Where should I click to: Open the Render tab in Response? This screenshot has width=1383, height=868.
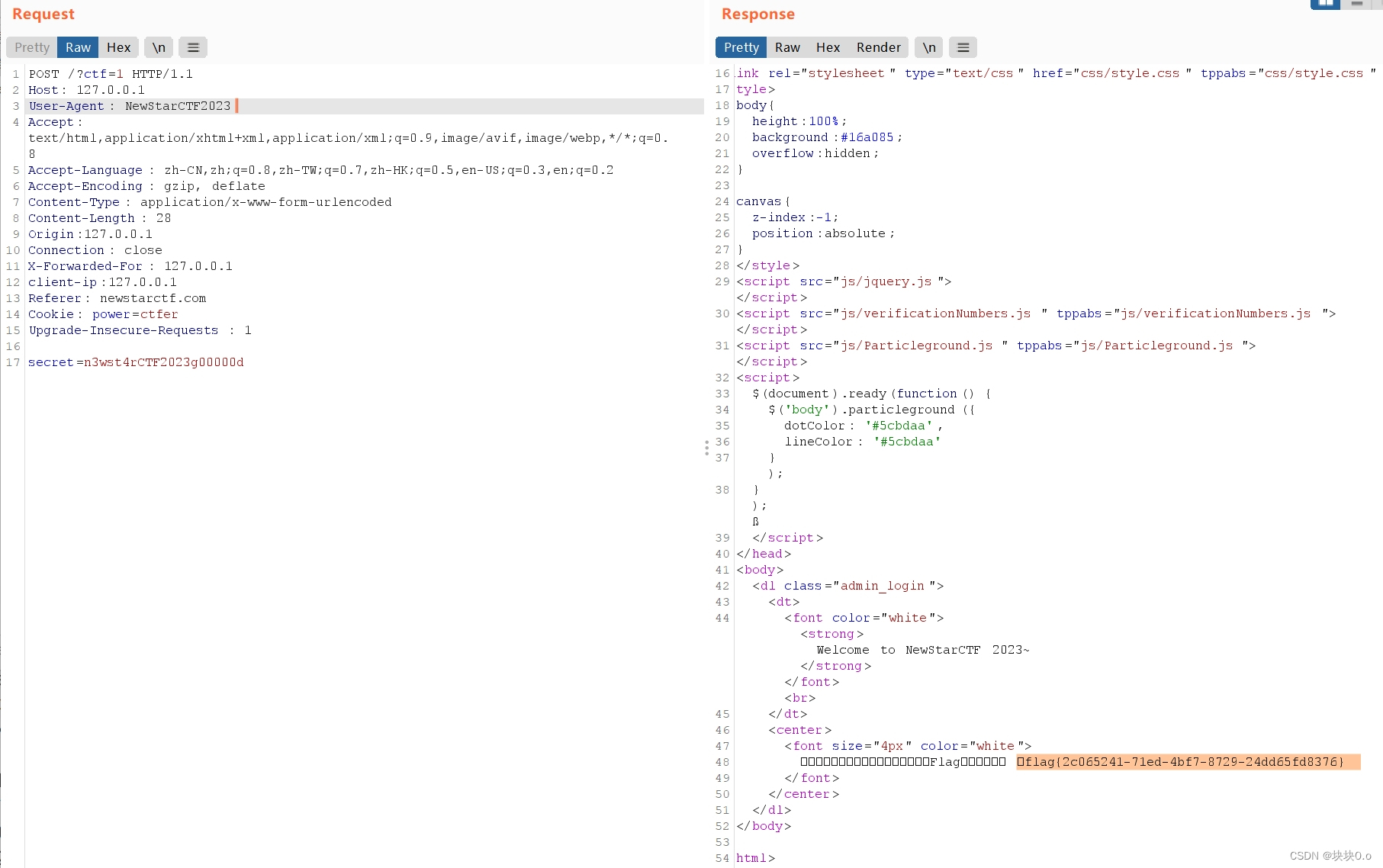[878, 47]
